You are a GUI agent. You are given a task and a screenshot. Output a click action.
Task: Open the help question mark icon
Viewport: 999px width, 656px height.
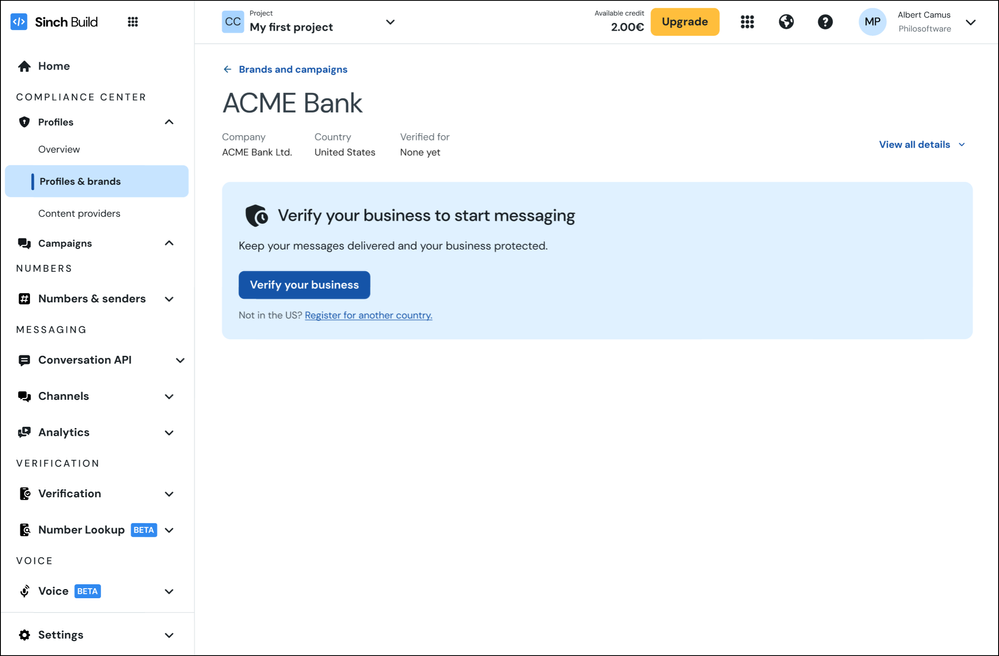pyautogui.click(x=825, y=22)
